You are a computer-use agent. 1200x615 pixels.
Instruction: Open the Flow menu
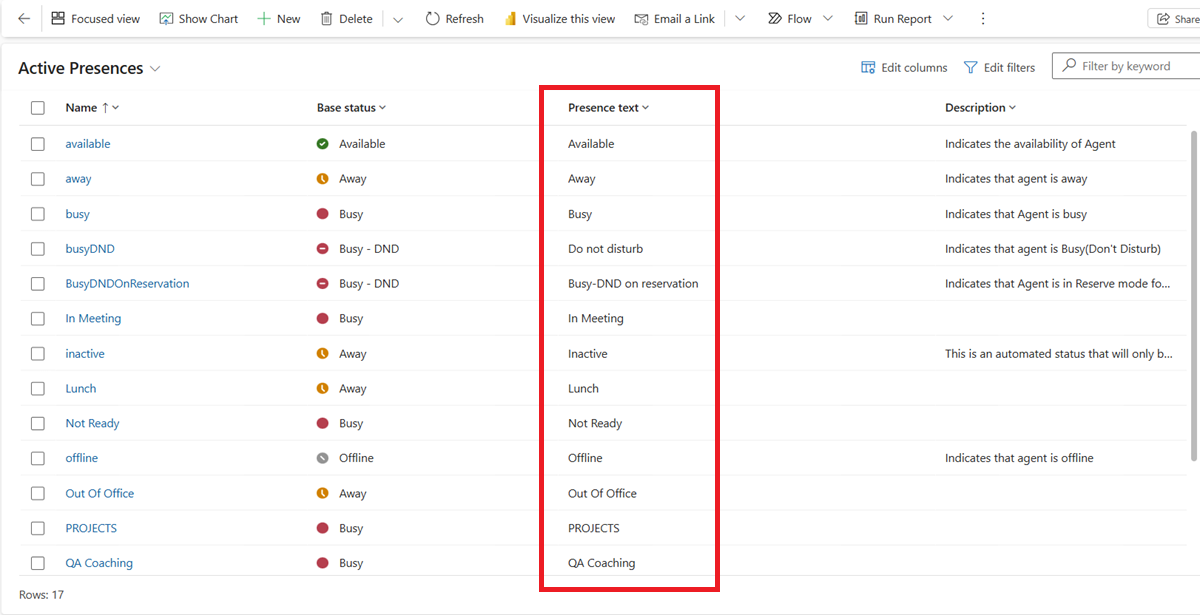(x=800, y=19)
